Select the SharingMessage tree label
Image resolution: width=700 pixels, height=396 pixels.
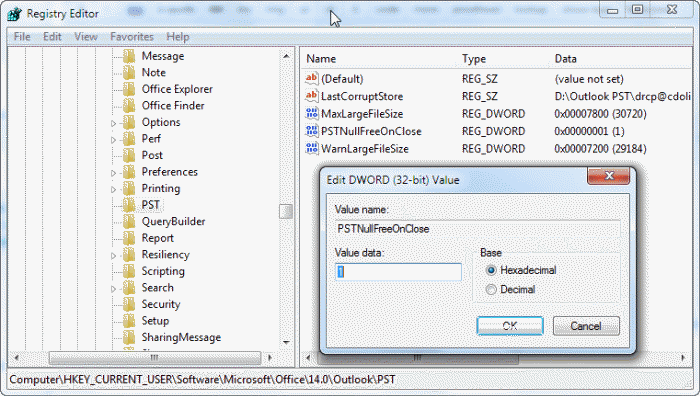181,337
